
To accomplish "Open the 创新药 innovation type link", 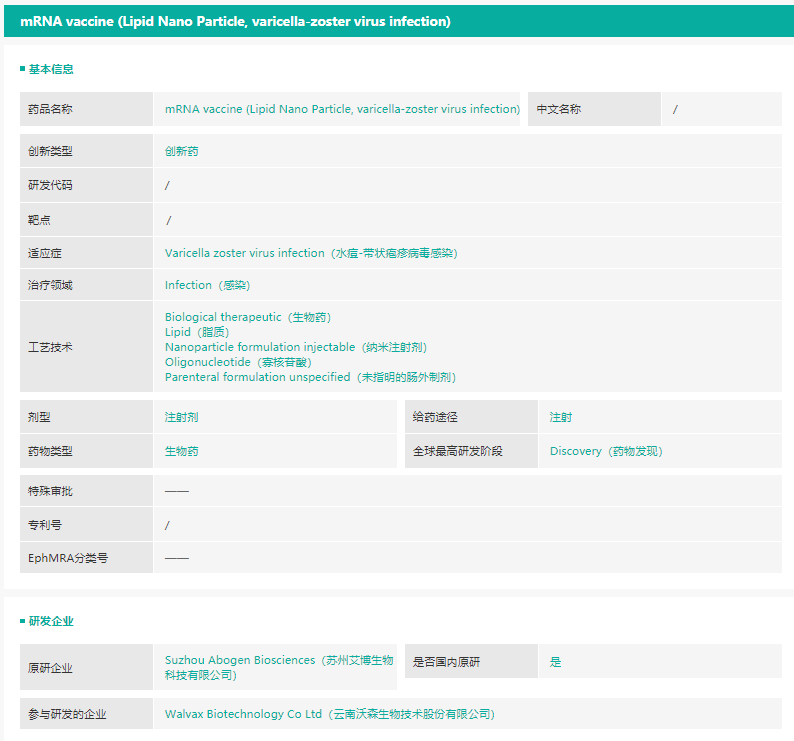I will (182, 152).
